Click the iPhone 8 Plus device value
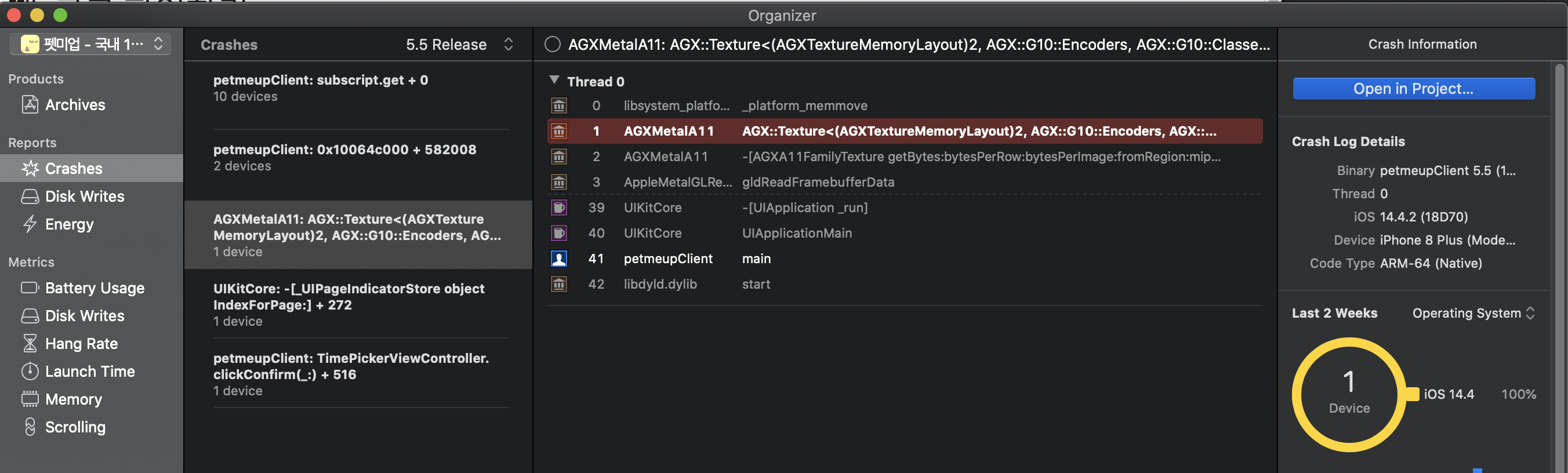Screen dimensions: 1568x473 (1447, 241)
